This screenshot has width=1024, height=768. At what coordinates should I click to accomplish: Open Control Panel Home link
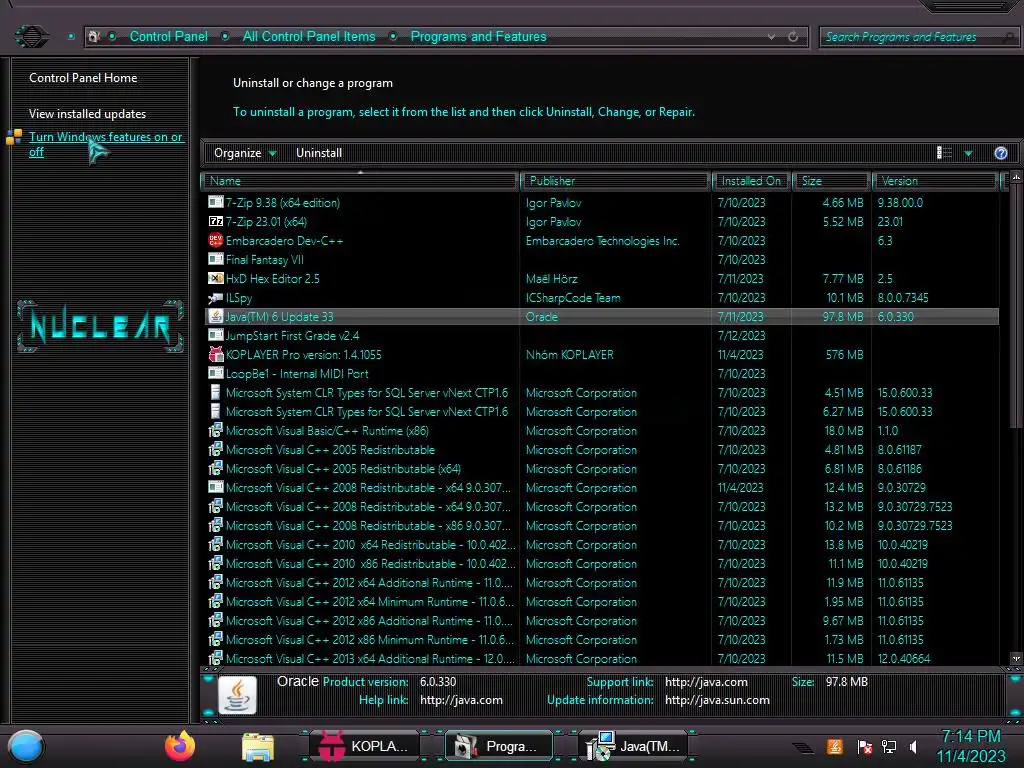tap(83, 78)
